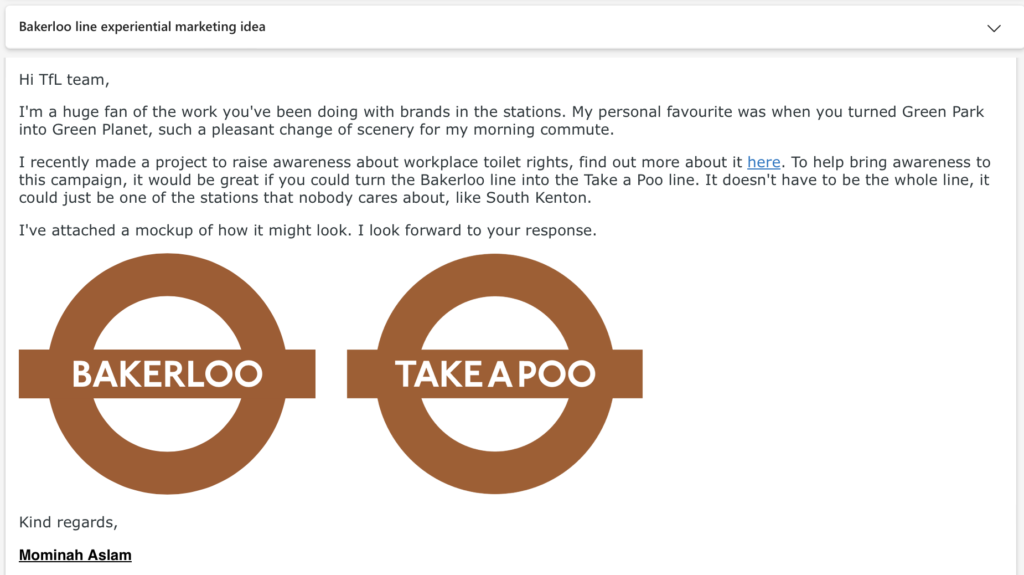This screenshot has width=1024, height=575.
Task: Select the Take a Poo roundel image
Action: tap(494, 374)
